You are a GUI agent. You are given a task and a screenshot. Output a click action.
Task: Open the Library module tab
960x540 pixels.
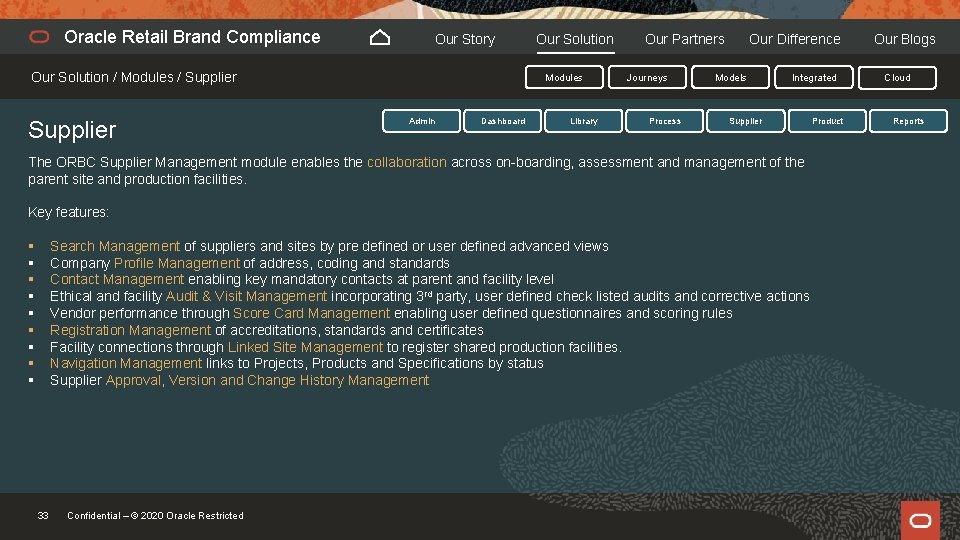(x=583, y=121)
